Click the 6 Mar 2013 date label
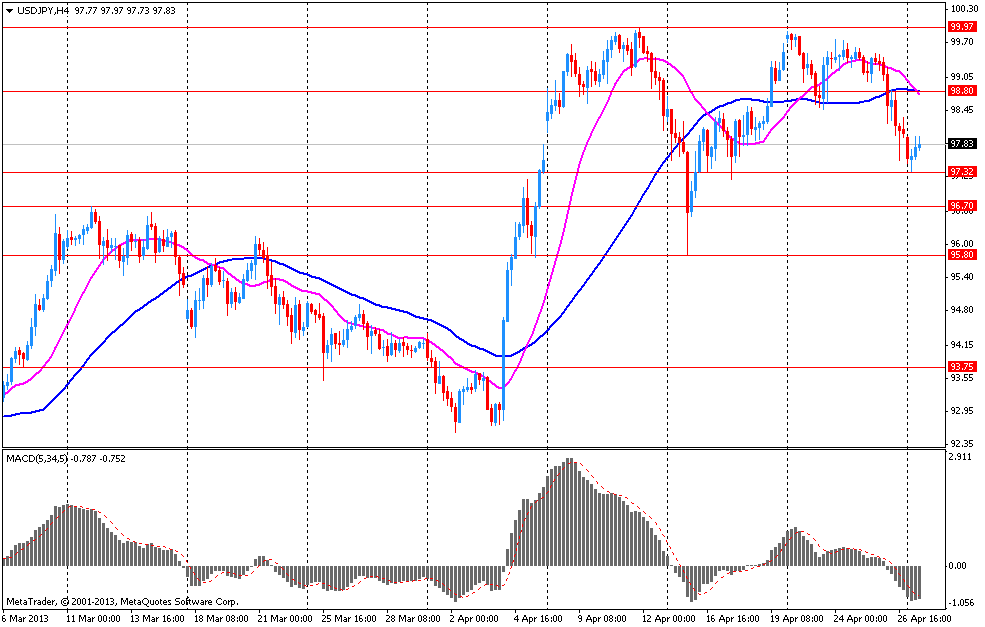The height and width of the screenshot is (627, 985). coord(26,619)
